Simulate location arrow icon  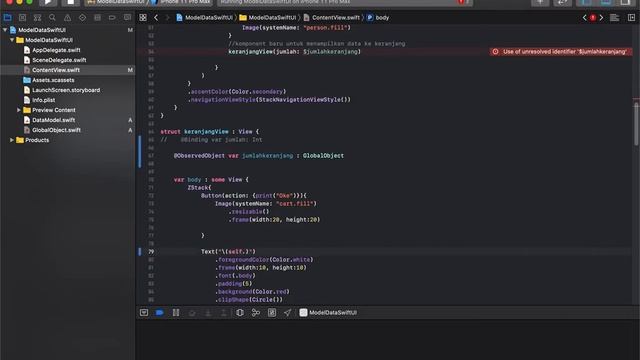coord(287,313)
